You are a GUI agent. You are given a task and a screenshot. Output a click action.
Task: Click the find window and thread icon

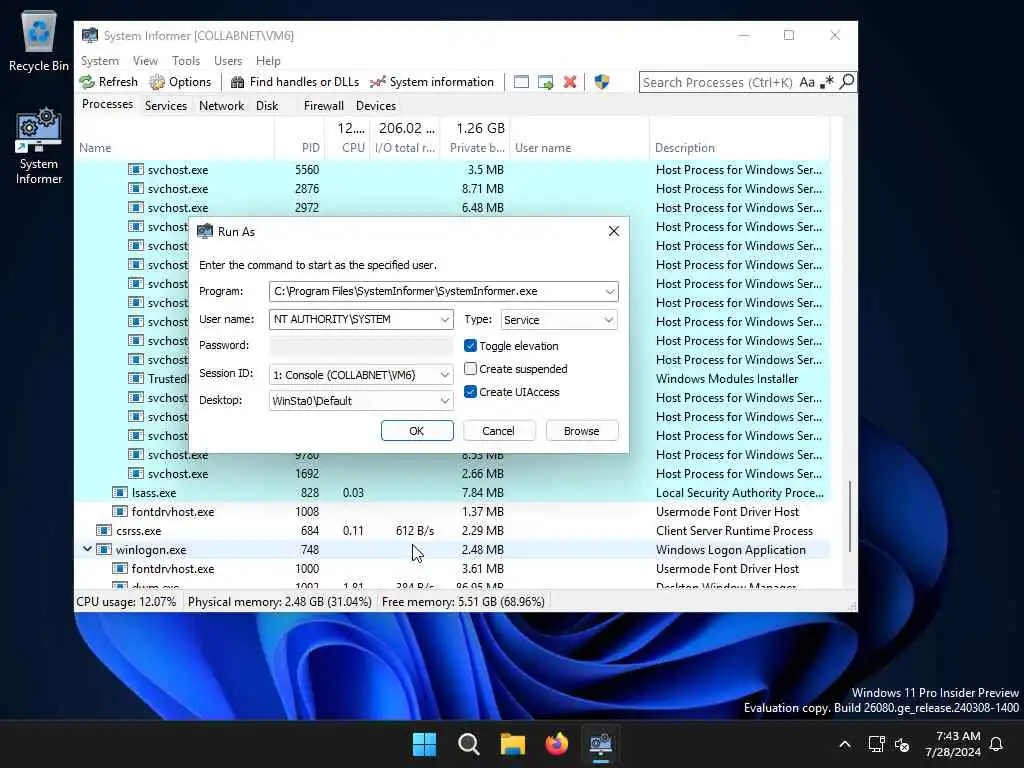[545, 82]
